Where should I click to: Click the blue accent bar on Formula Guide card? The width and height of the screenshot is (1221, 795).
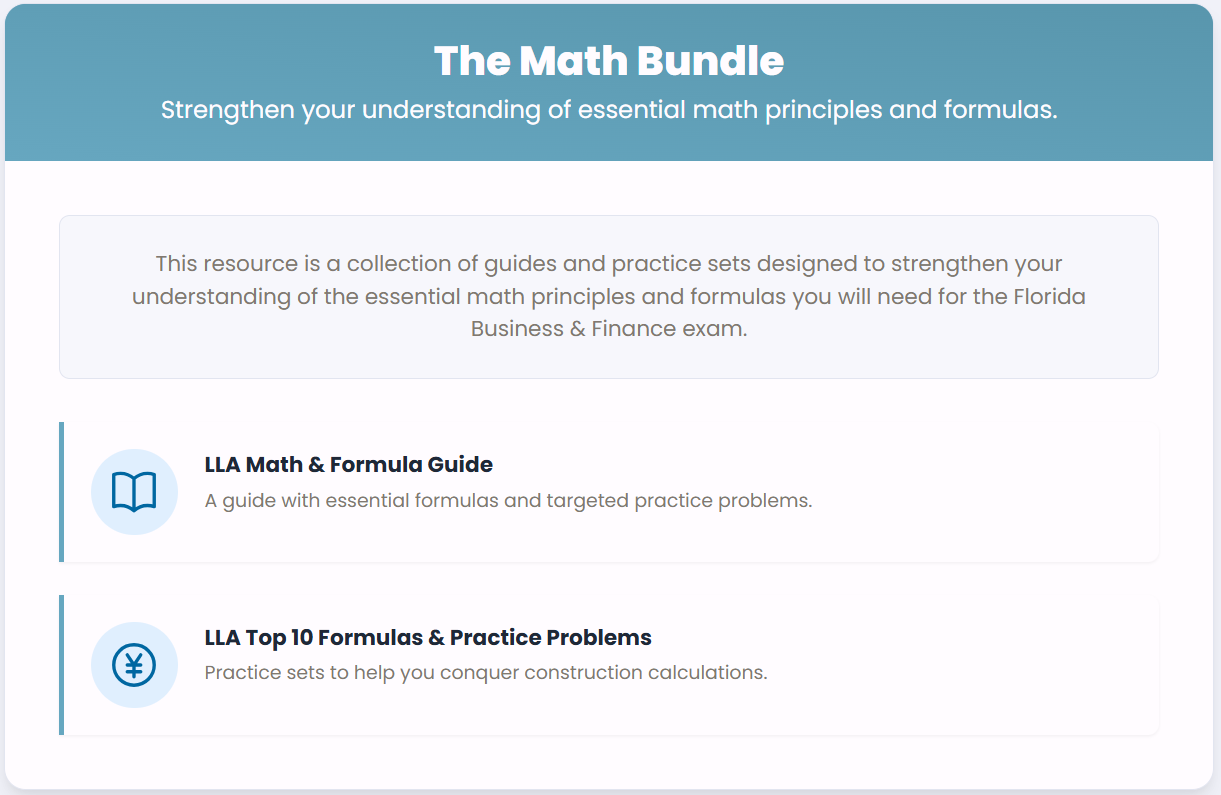[x=62, y=492]
